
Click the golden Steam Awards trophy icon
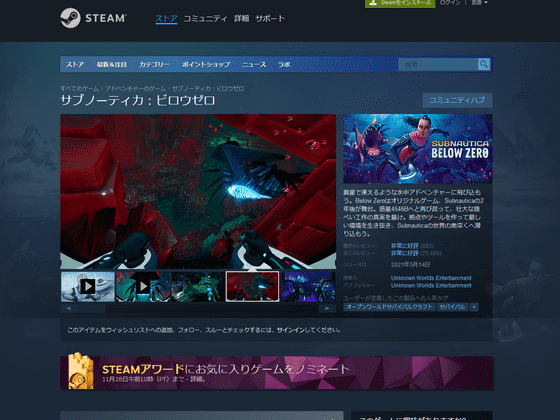tap(81, 371)
